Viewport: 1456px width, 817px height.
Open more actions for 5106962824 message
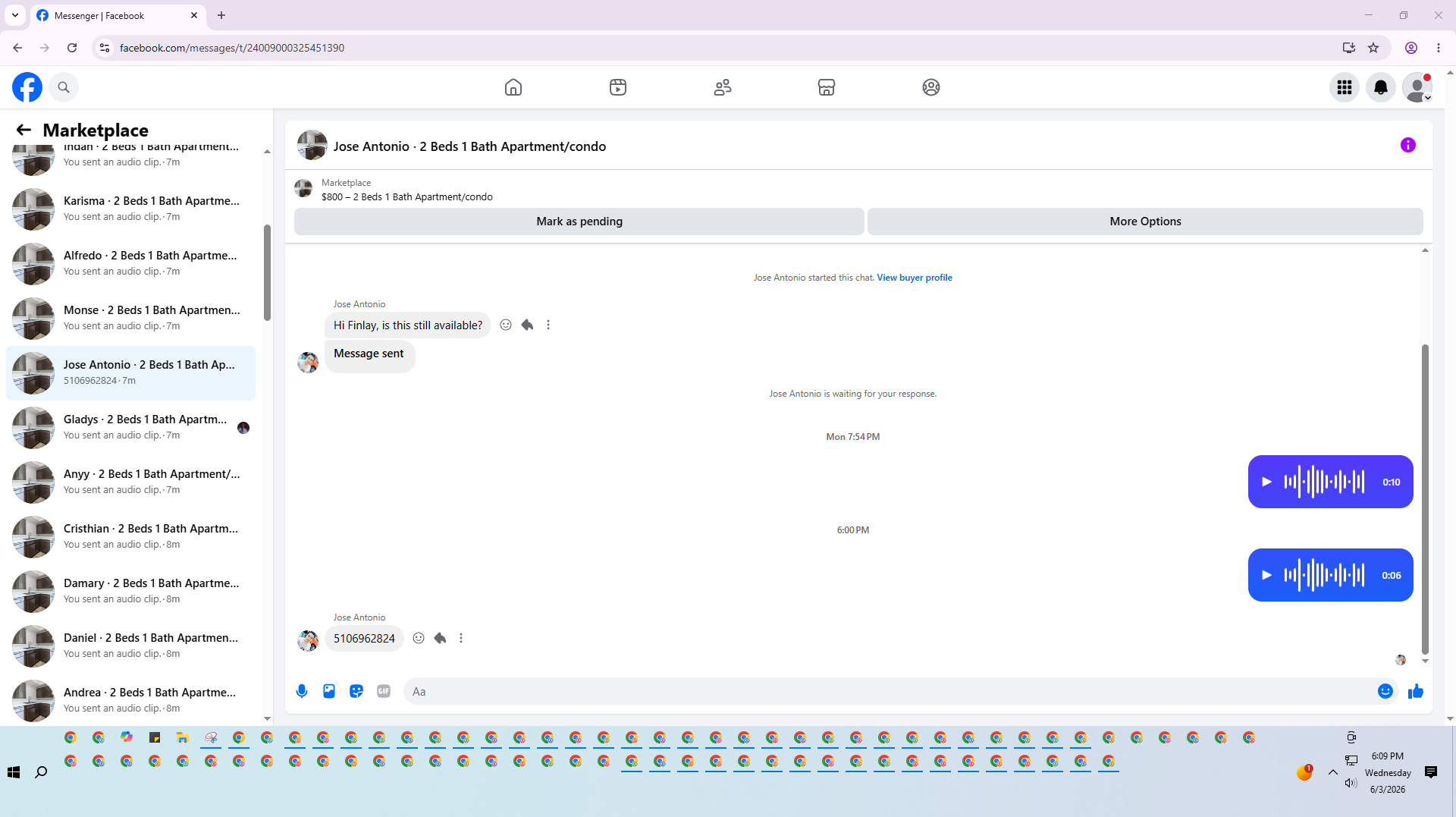tap(461, 638)
